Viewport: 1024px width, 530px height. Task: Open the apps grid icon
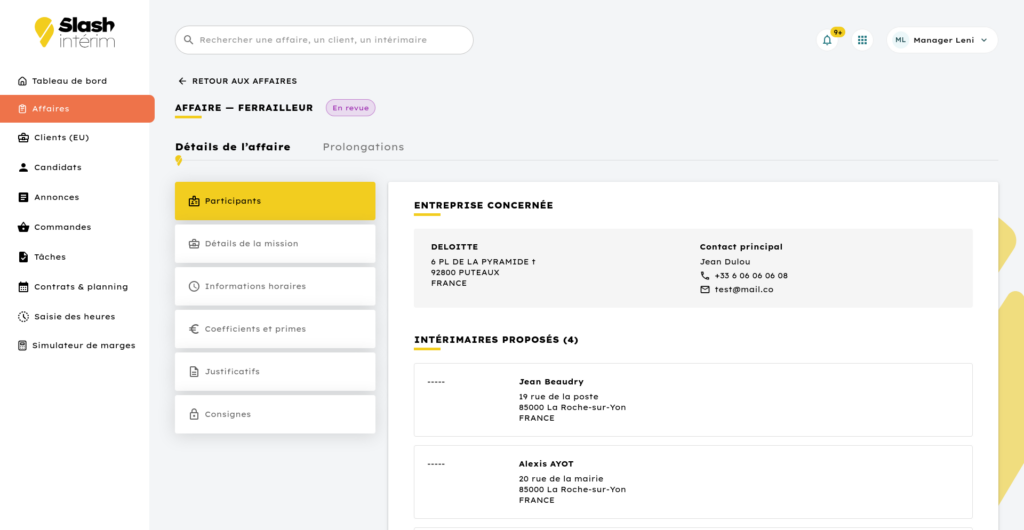tap(862, 40)
